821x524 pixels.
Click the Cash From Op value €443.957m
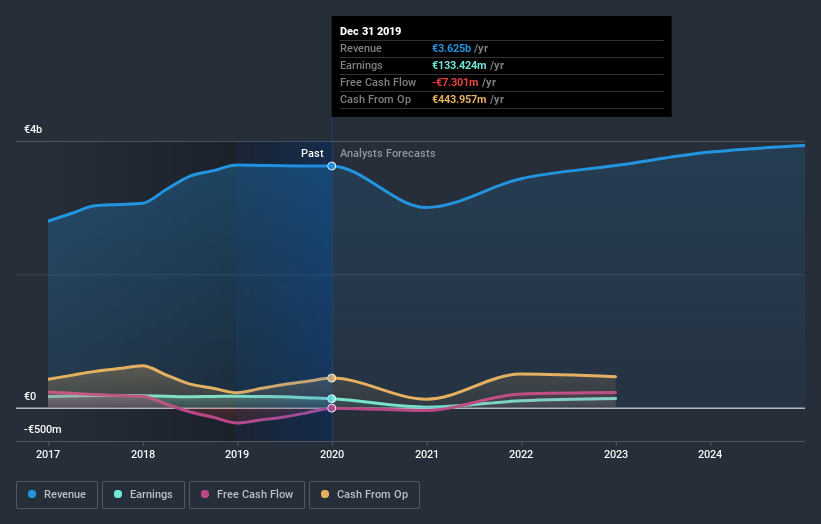(459, 99)
